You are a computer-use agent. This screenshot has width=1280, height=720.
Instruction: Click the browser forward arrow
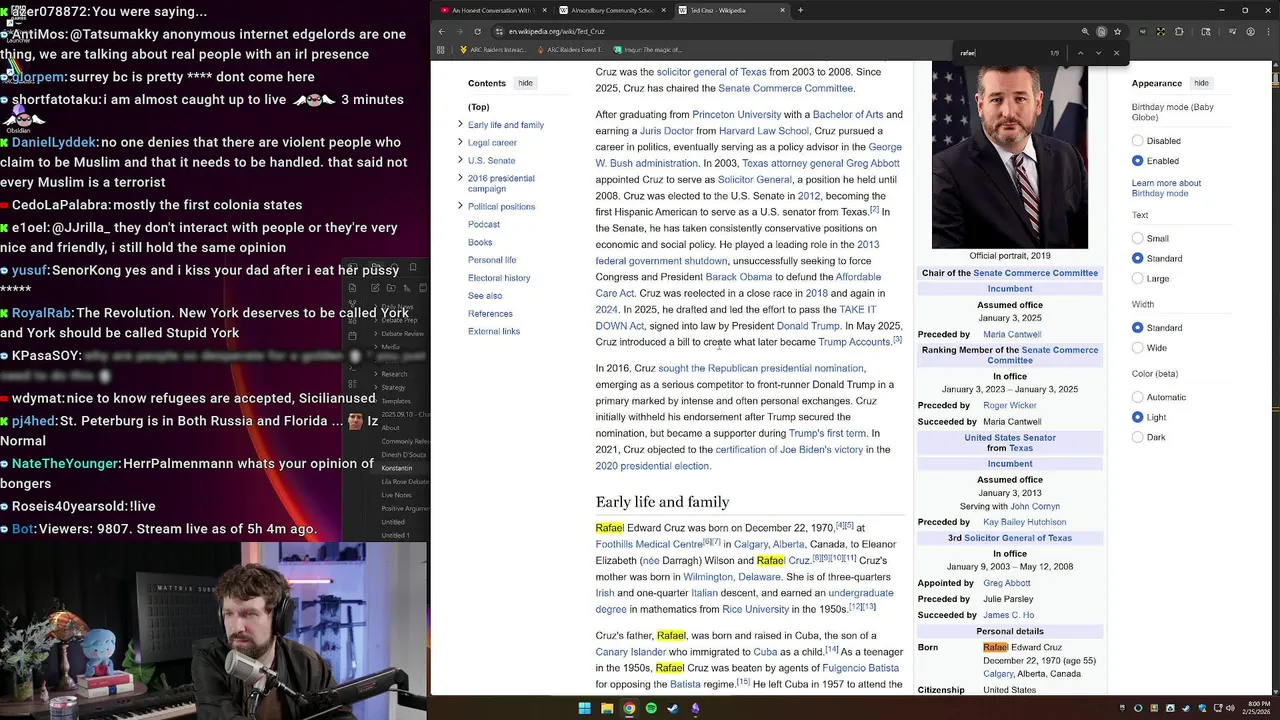[460, 31]
